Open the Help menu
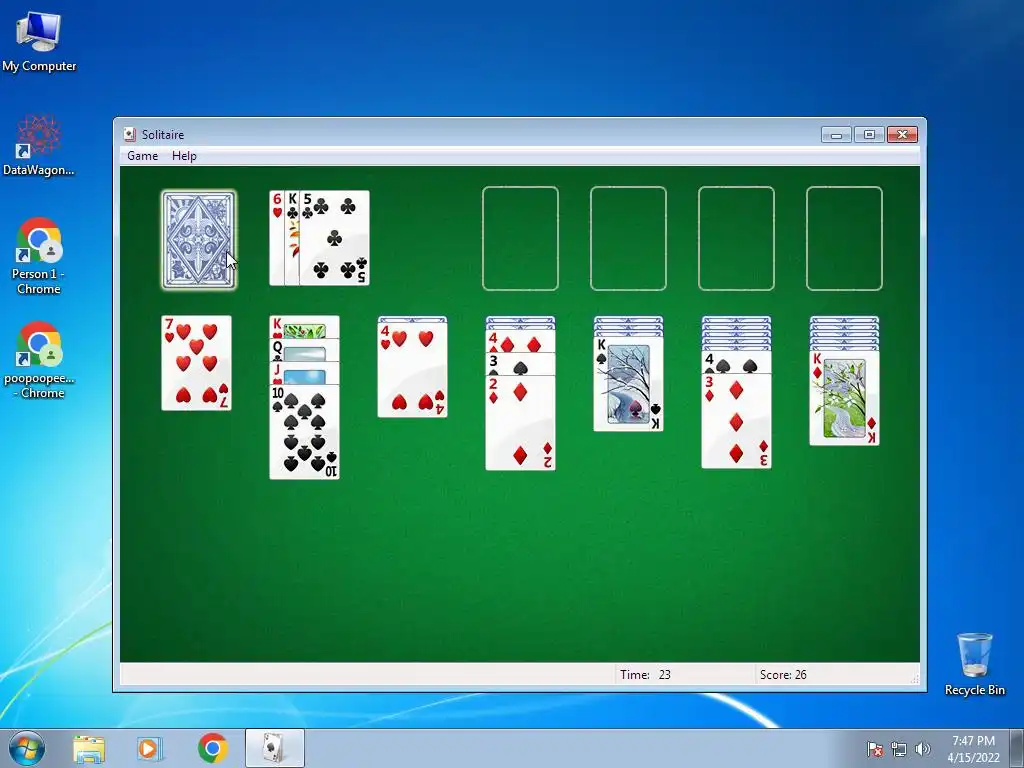Image resolution: width=1024 pixels, height=768 pixels. click(x=184, y=155)
